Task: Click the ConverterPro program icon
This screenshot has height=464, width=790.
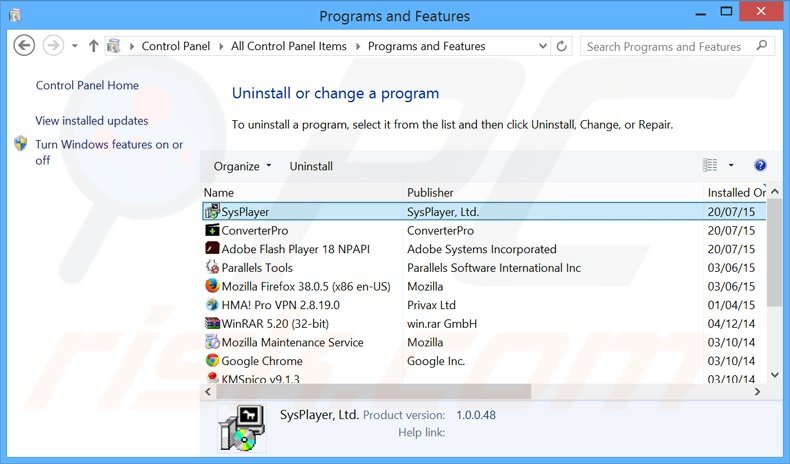Action: [x=212, y=230]
